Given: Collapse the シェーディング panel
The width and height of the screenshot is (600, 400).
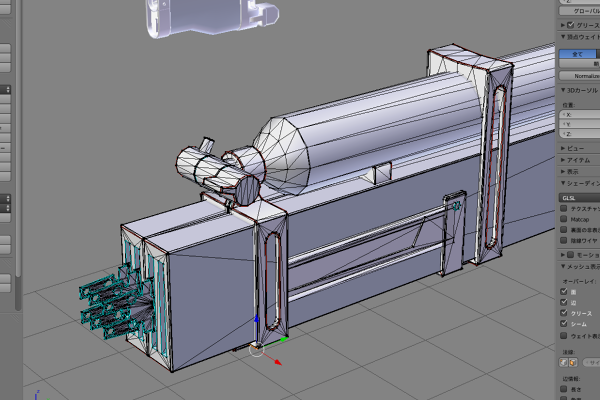Looking at the screenshot, I should [x=563, y=183].
